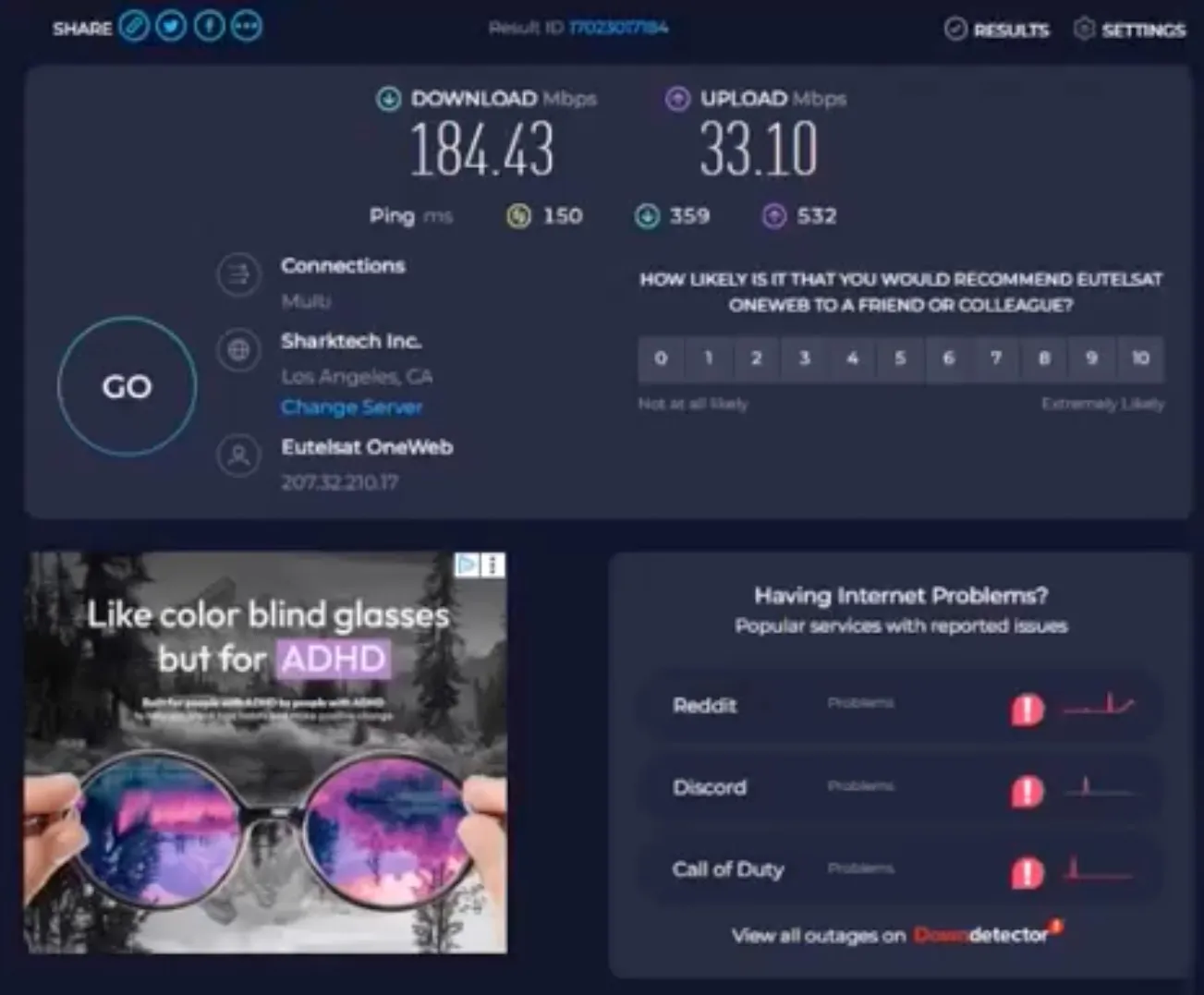Click the user ISP icon
Screen dimensions: 1204x995
pos(238,455)
